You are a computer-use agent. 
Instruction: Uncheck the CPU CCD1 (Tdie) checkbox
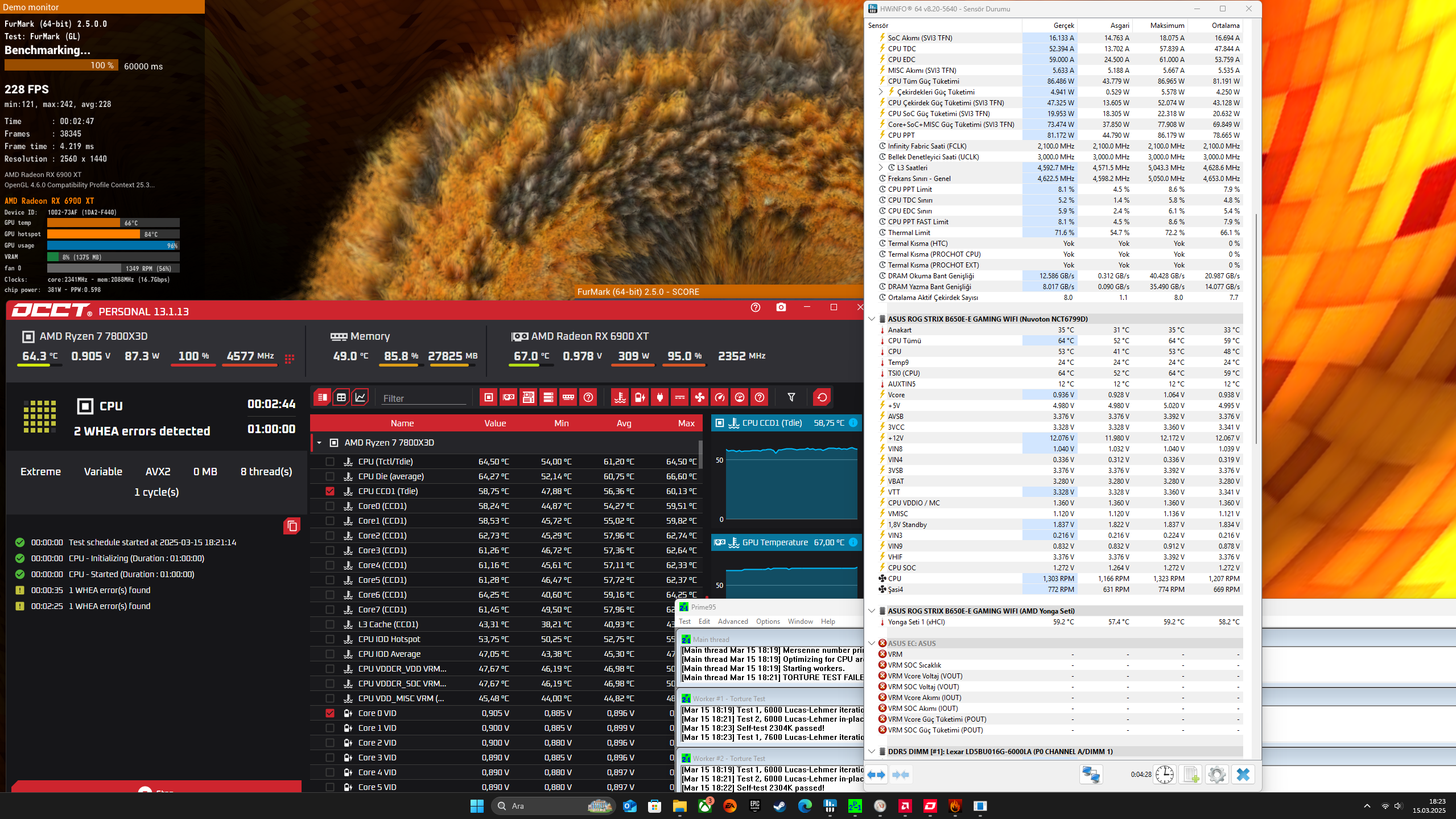(x=330, y=491)
